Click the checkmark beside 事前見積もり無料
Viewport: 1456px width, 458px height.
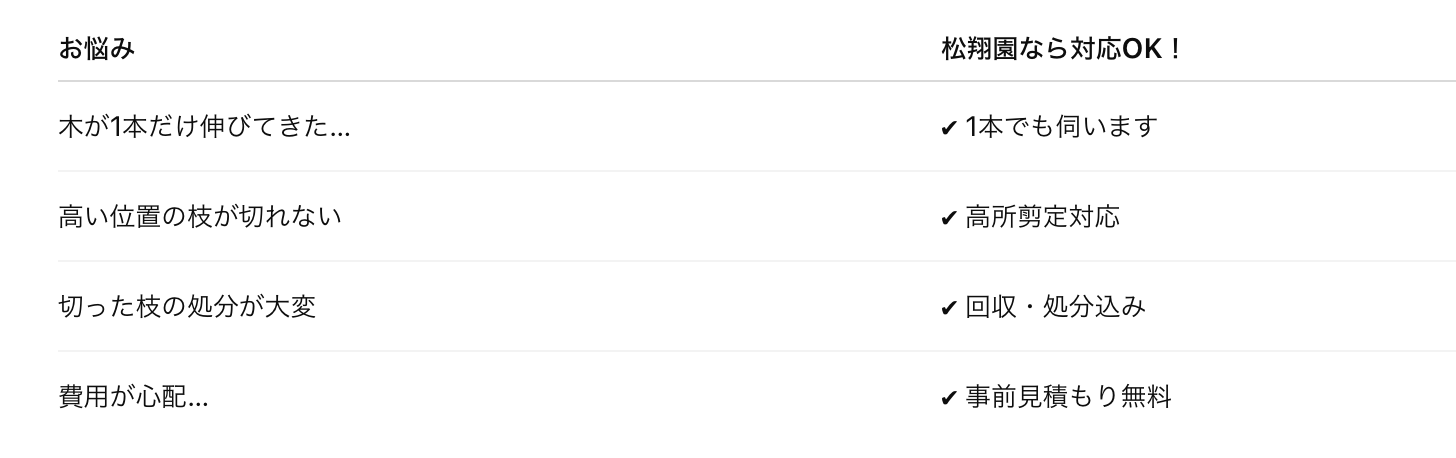click(x=949, y=398)
